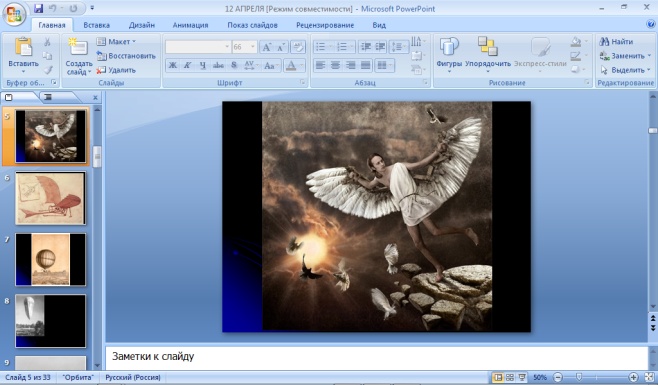The height and width of the screenshot is (385, 658).
Task: Increase font size with the large A icon
Action: 266,47
